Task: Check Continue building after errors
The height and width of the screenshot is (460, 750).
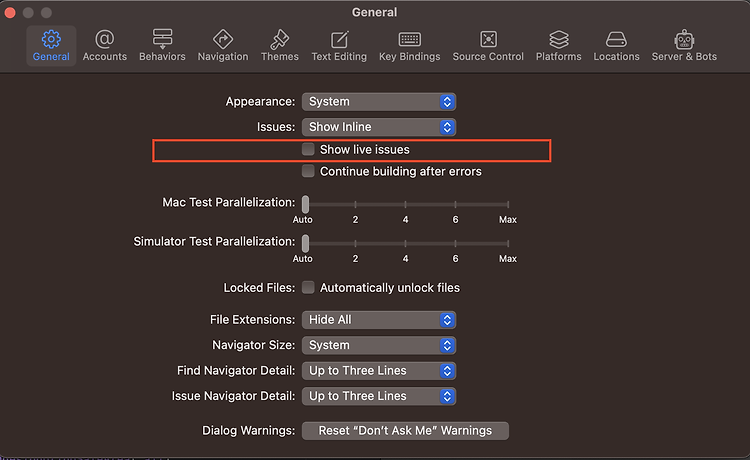Action: (x=308, y=171)
